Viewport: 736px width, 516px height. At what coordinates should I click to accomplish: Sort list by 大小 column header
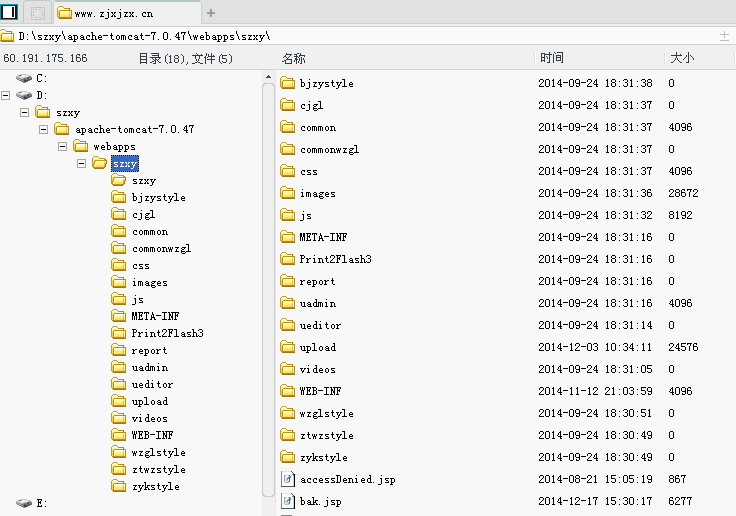tap(682, 58)
